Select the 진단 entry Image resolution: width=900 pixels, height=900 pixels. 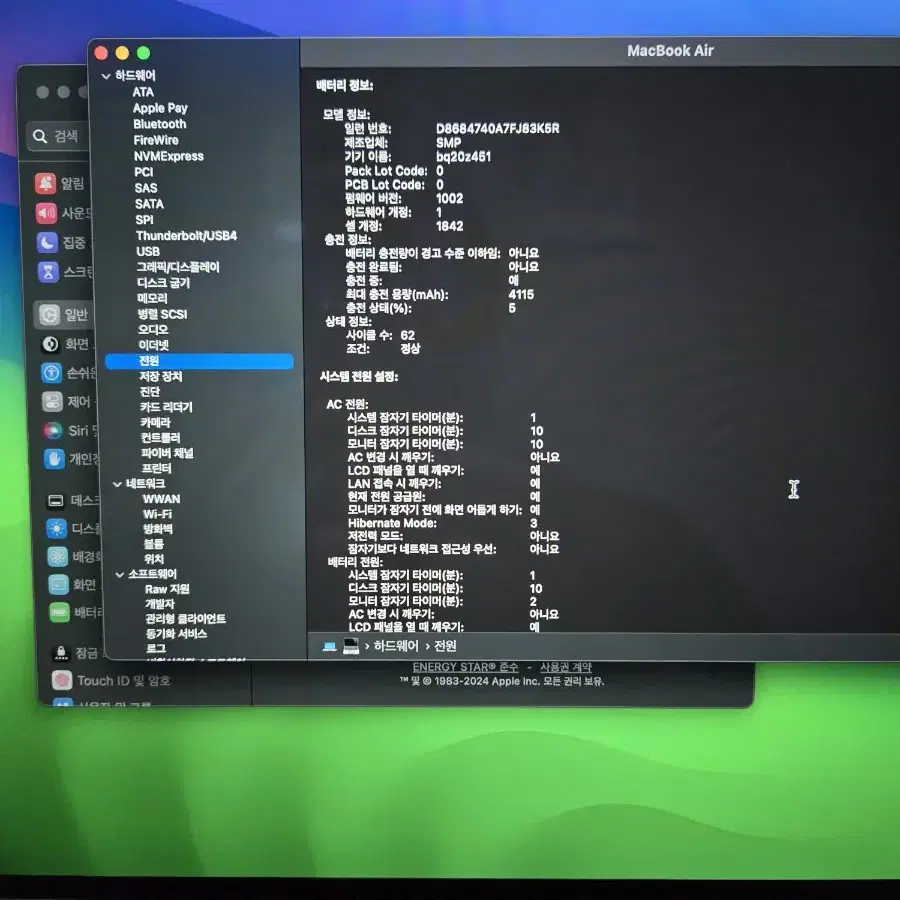click(150, 391)
